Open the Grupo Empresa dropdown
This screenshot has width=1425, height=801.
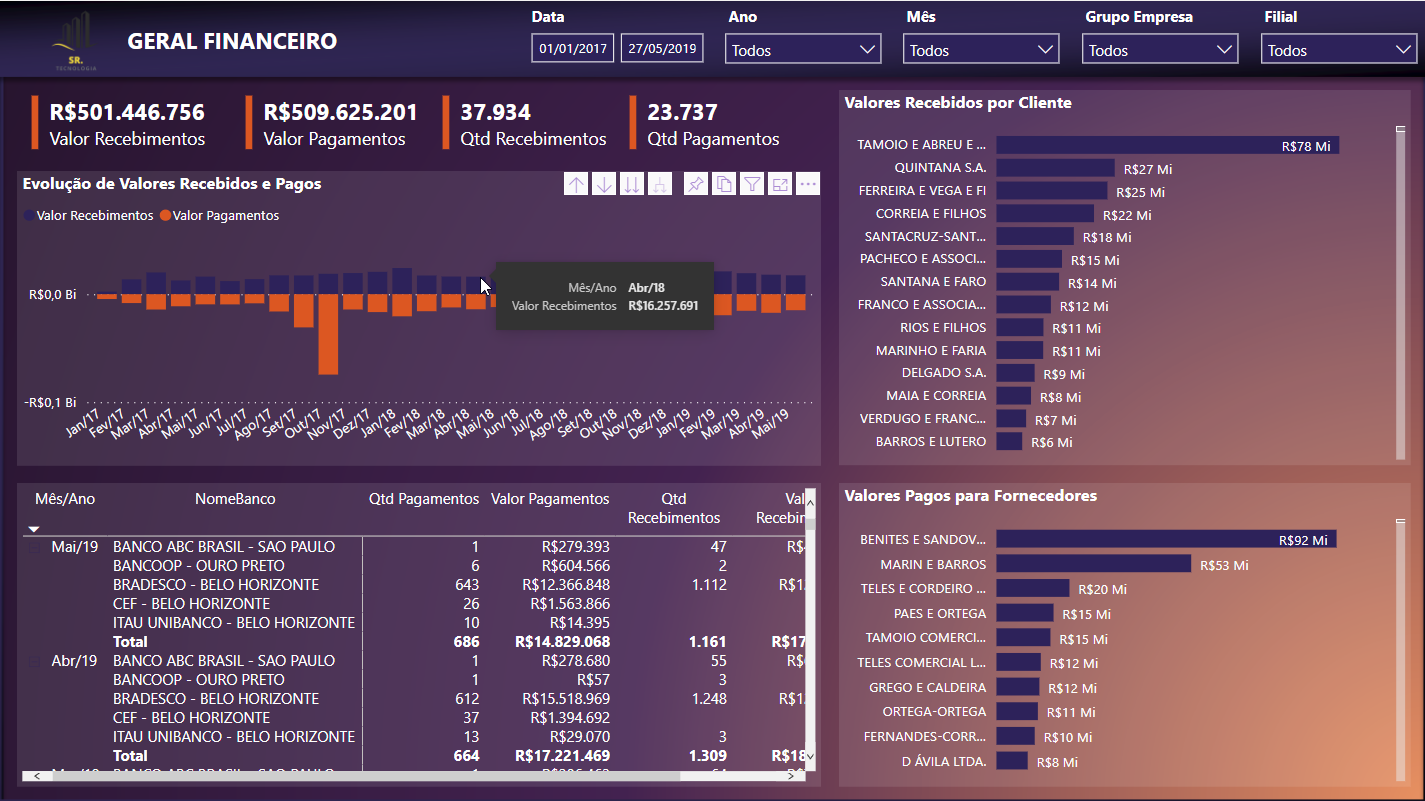(x=1160, y=49)
